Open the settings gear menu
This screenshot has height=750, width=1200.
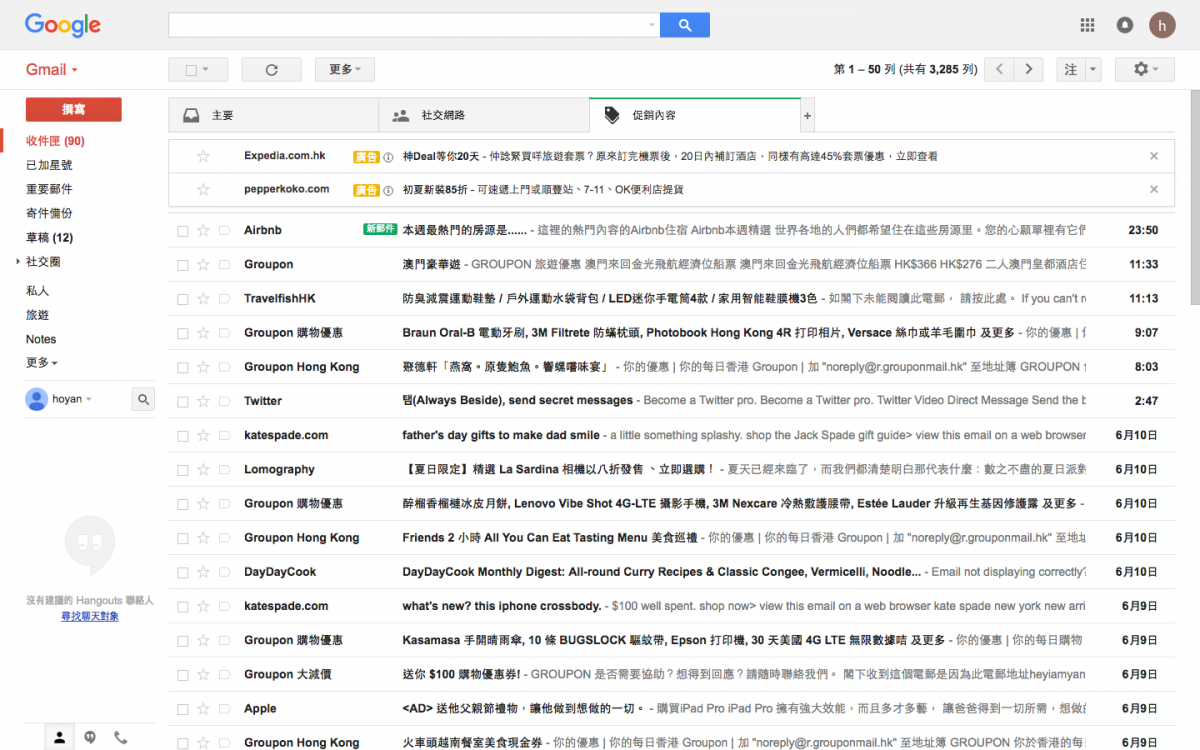tap(1146, 70)
